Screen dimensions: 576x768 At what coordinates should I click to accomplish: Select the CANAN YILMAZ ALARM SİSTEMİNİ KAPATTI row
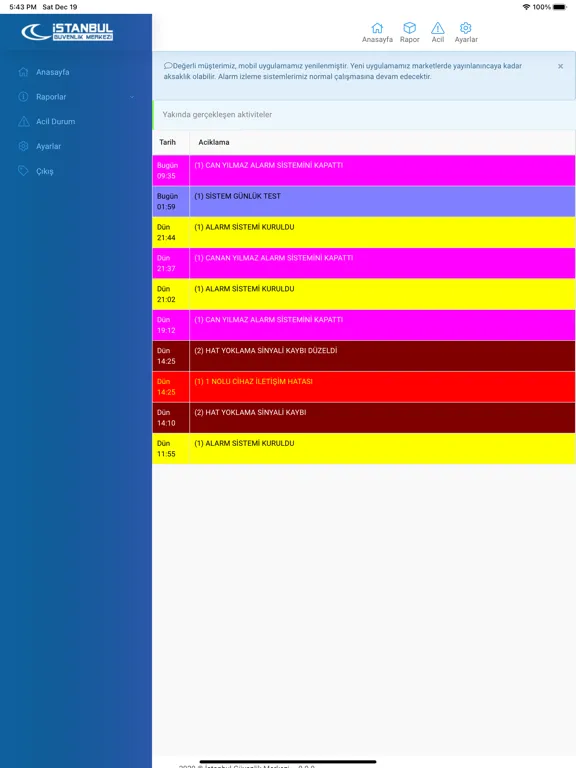(364, 263)
